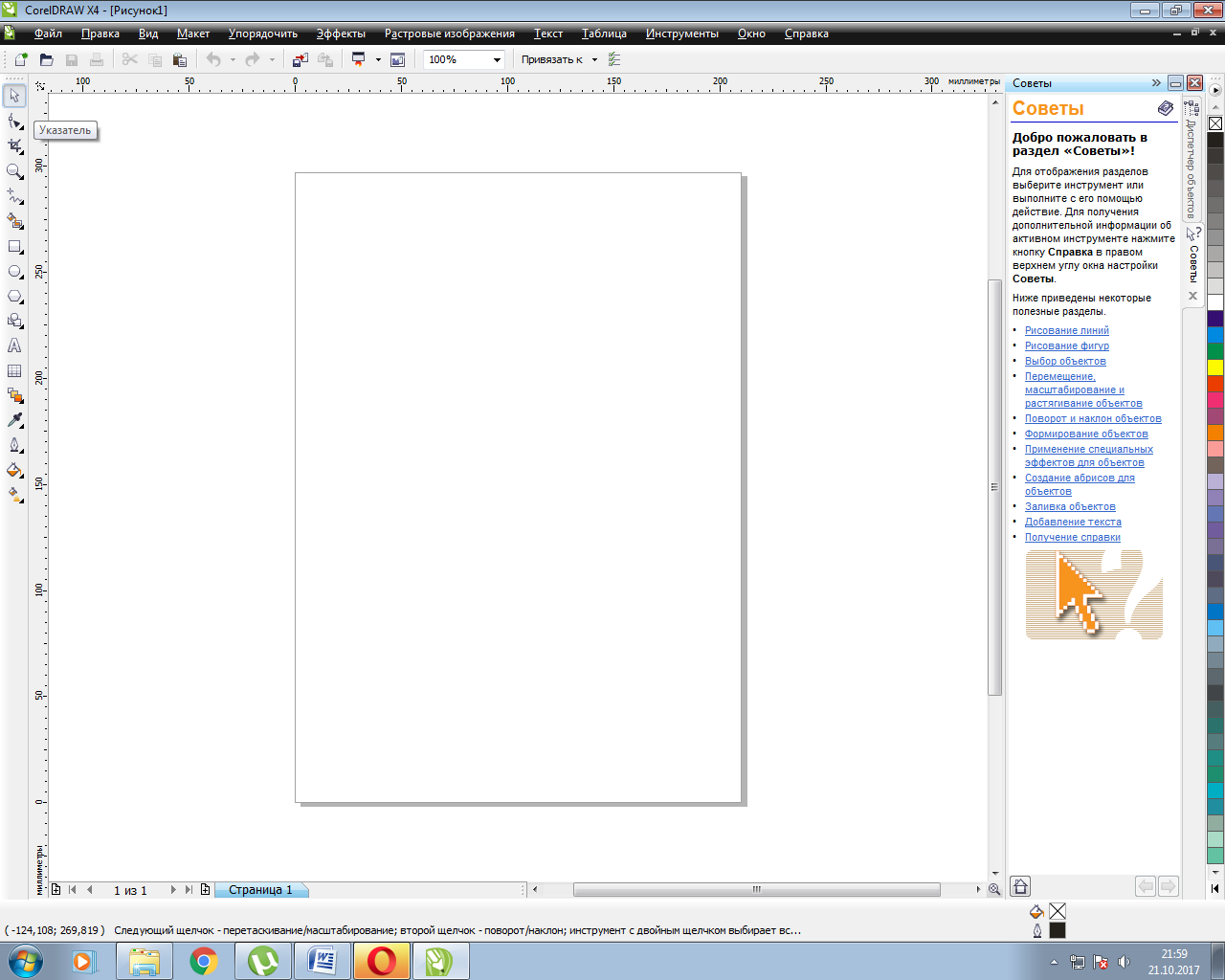Open the zoom level 100% dropdown
The image size is (1225, 980).
tap(497, 59)
